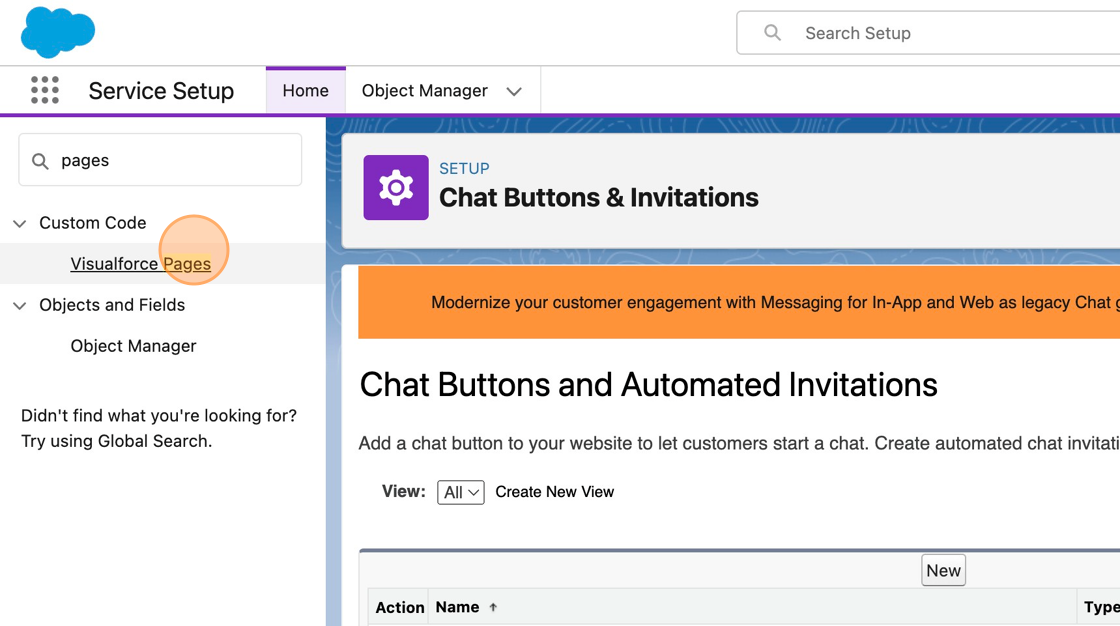Image resolution: width=1120 pixels, height=626 pixels.
Task: Open Visualforce Pages in sidebar
Action: (140, 264)
